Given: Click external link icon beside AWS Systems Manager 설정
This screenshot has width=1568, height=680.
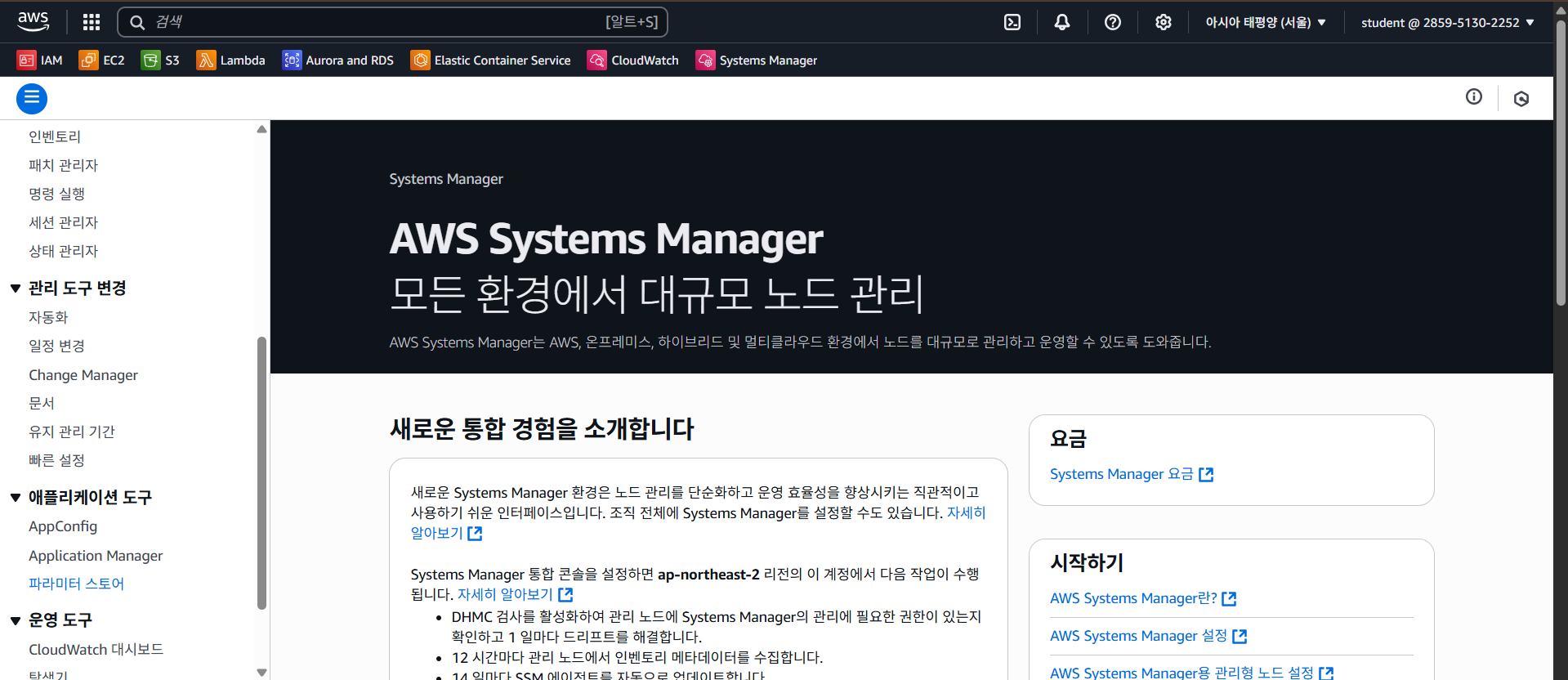Looking at the screenshot, I should click(1240, 637).
